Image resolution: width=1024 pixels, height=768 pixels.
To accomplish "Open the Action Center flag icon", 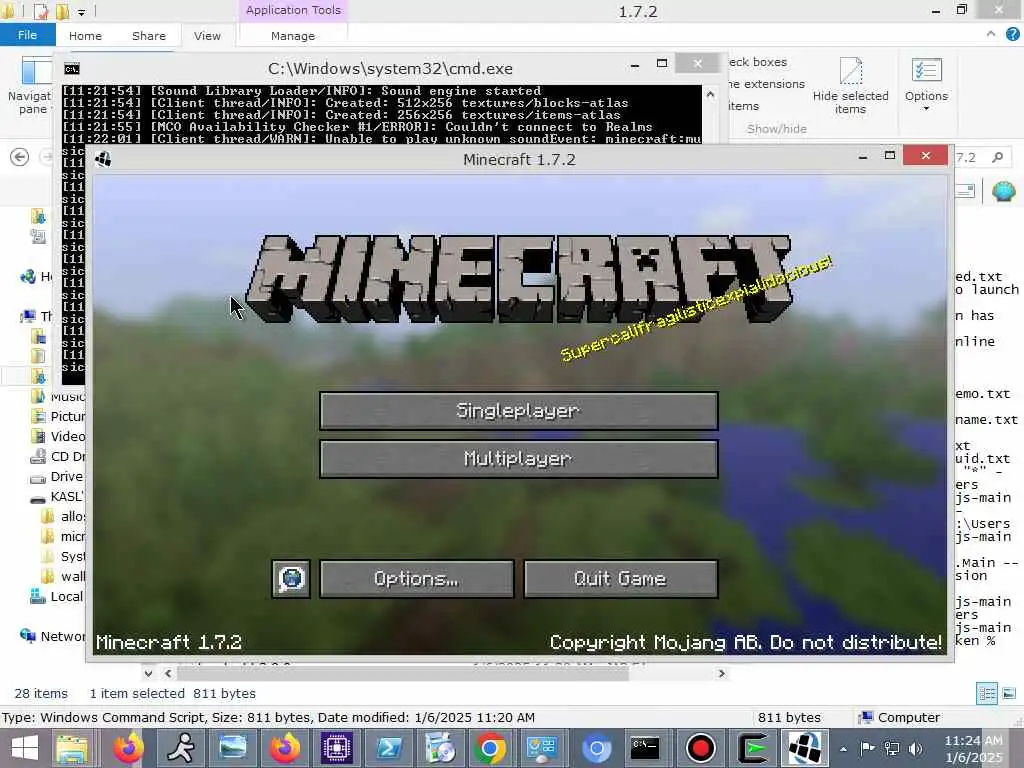I will [868, 748].
